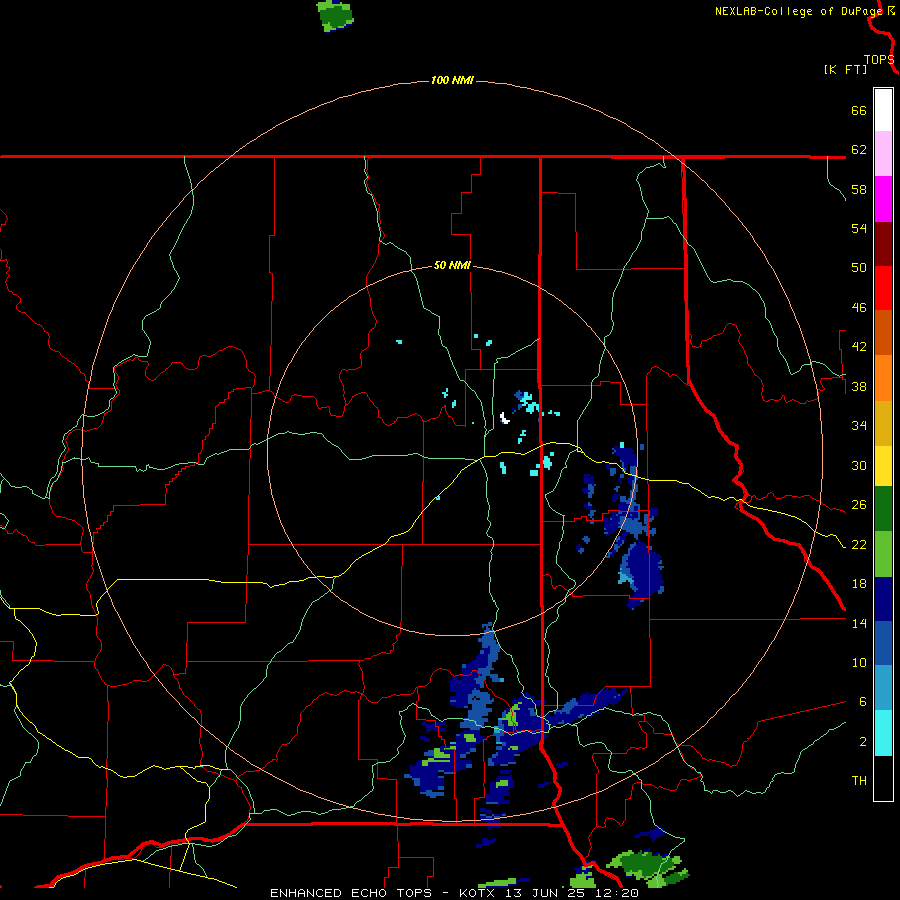Click the '12:20' time stamp
The height and width of the screenshot is (900, 900).
[x=618, y=893]
